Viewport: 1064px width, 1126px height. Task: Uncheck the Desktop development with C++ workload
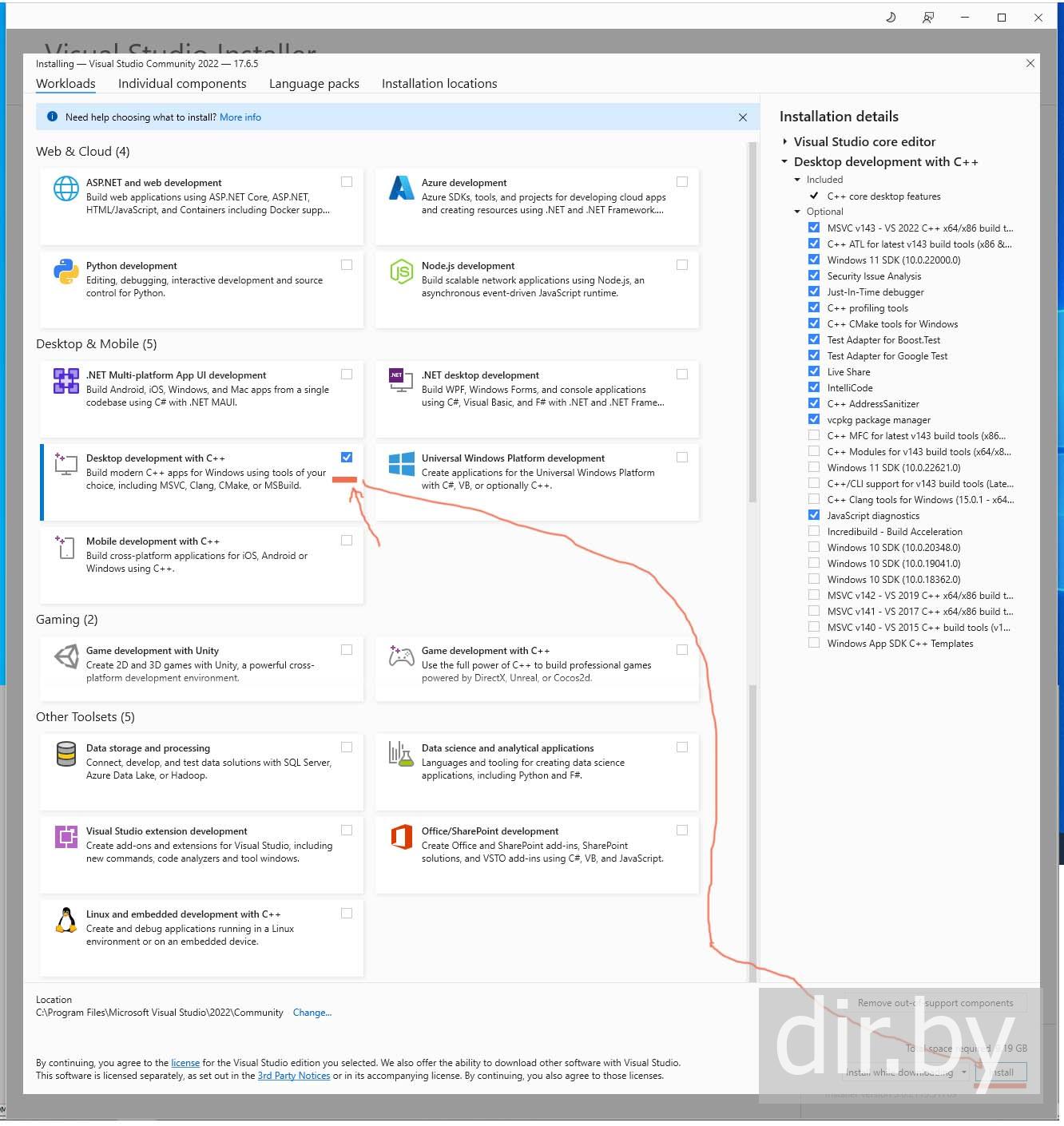click(x=347, y=458)
